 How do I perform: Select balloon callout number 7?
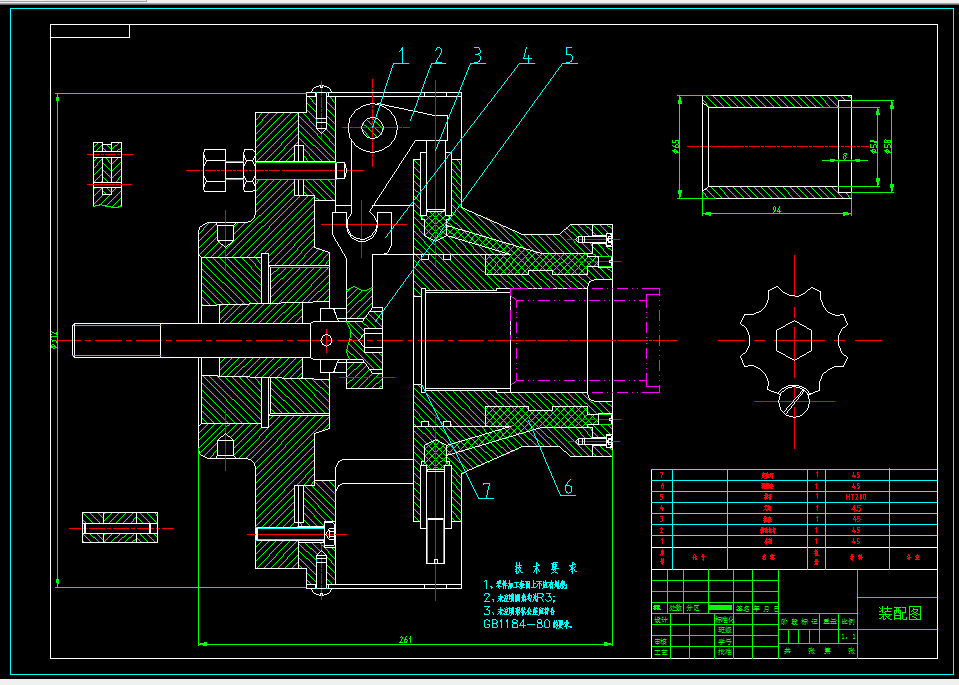click(x=487, y=491)
